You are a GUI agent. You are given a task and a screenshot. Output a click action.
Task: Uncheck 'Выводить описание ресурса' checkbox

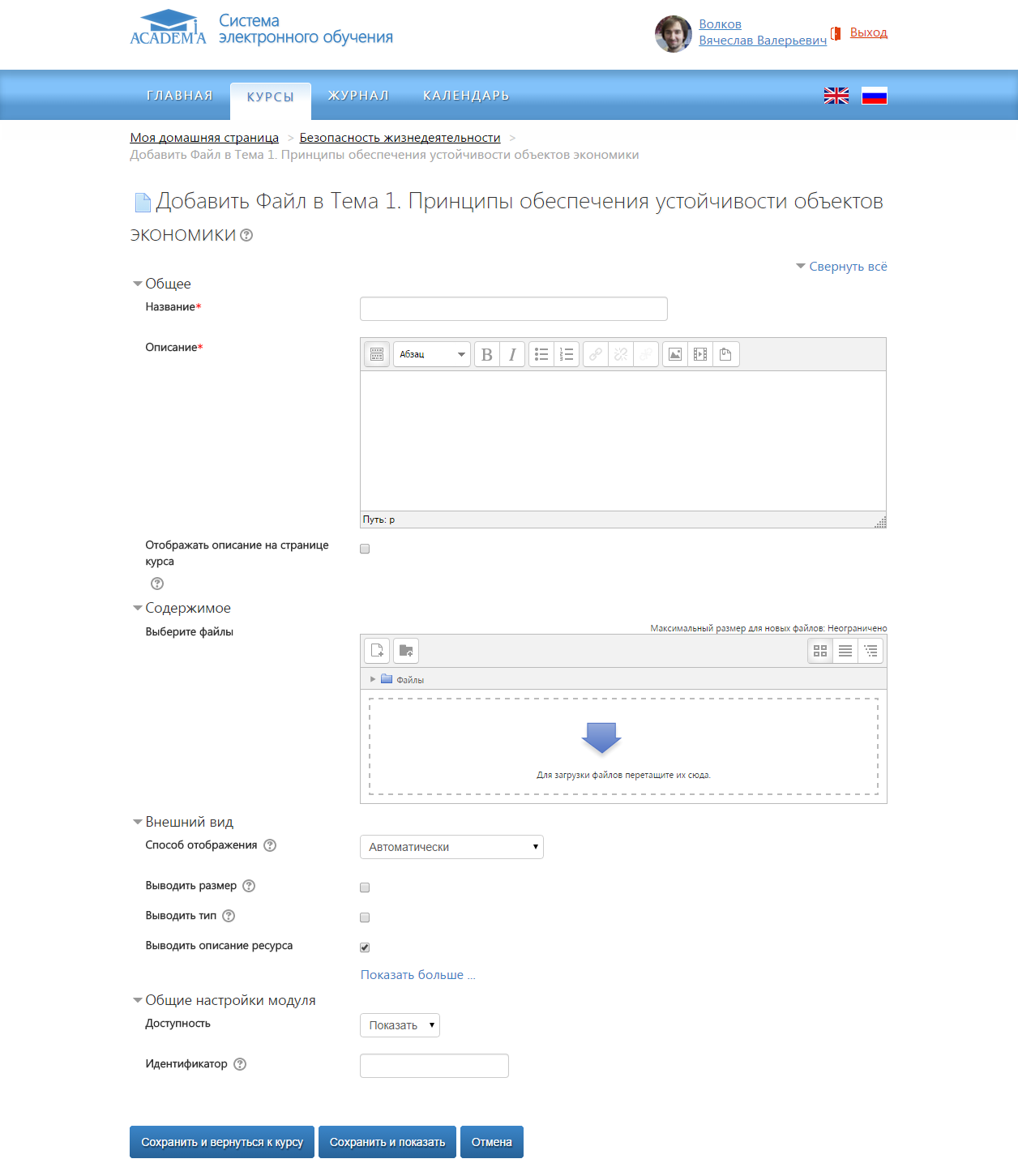point(365,947)
